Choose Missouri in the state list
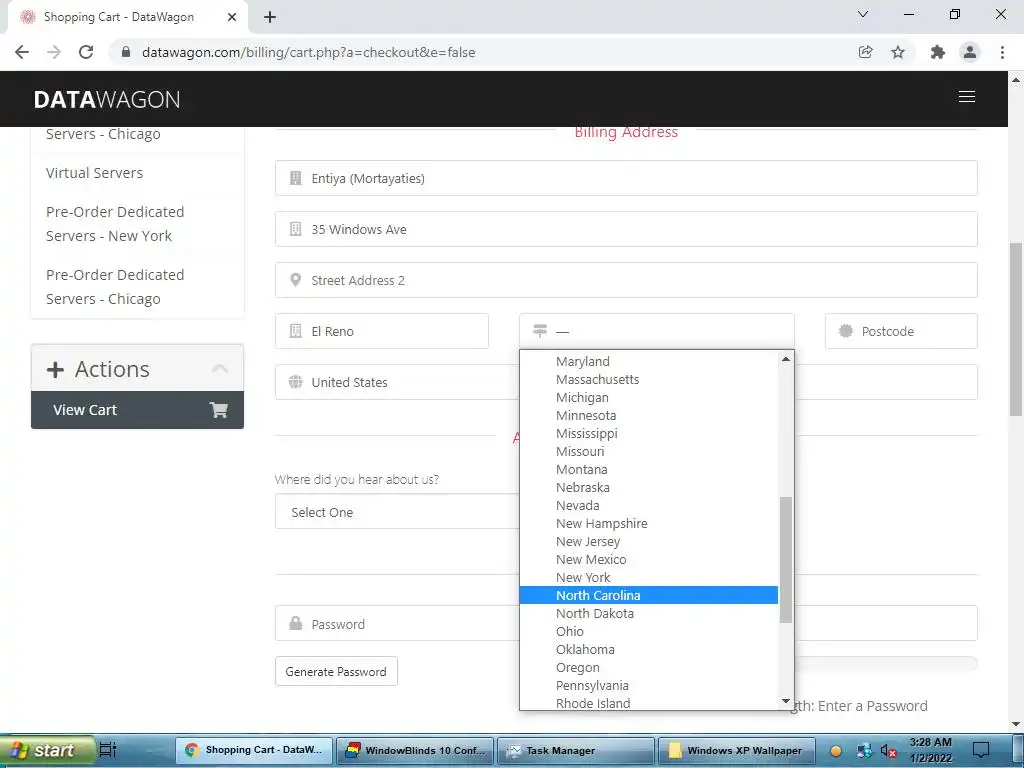The height and width of the screenshot is (768, 1024). tap(649, 451)
